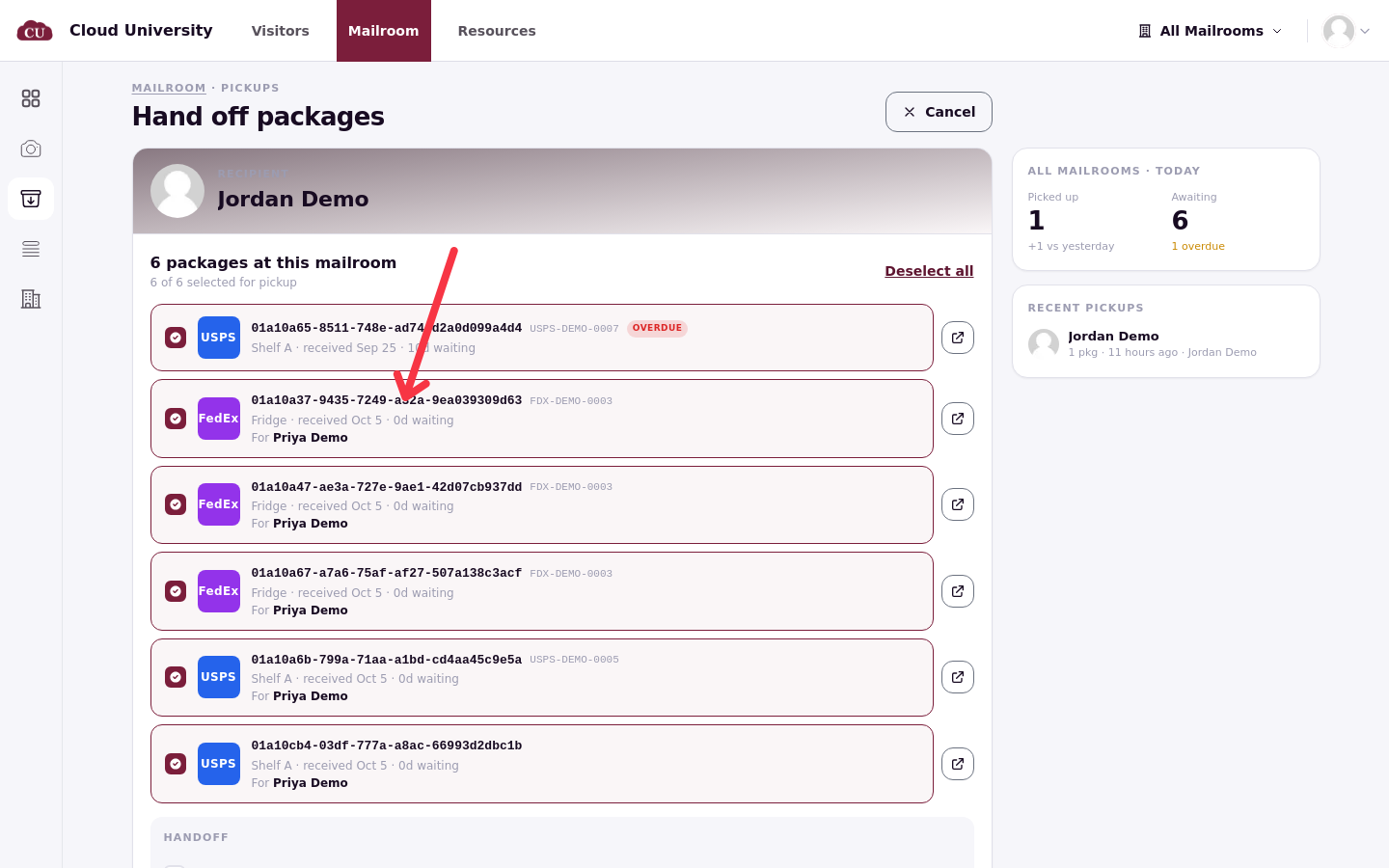Open package 01a10cb4 using its external-link icon

[x=958, y=764]
